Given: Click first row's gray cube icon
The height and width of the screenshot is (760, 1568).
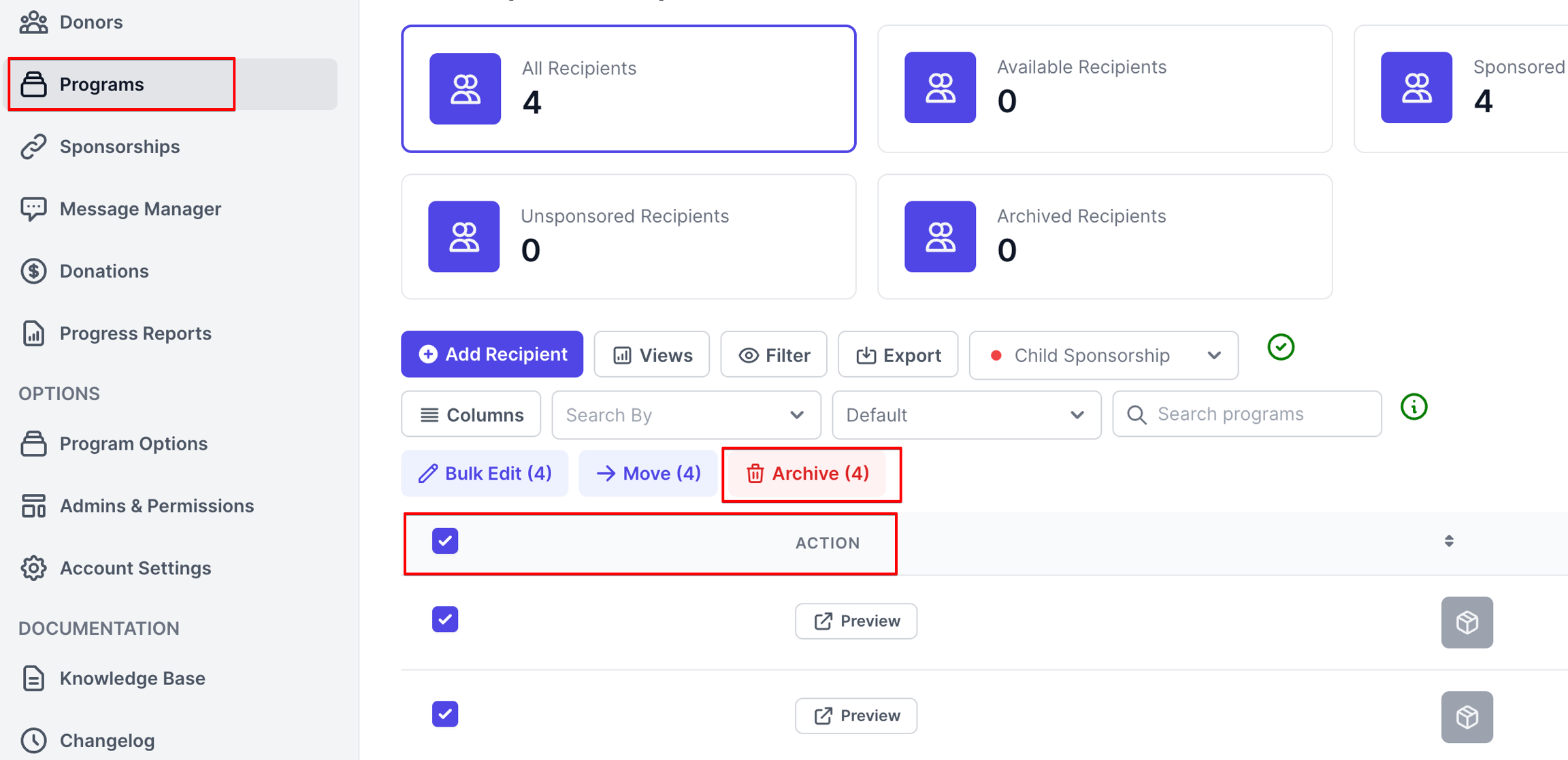Looking at the screenshot, I should [x=1467, y=622].
